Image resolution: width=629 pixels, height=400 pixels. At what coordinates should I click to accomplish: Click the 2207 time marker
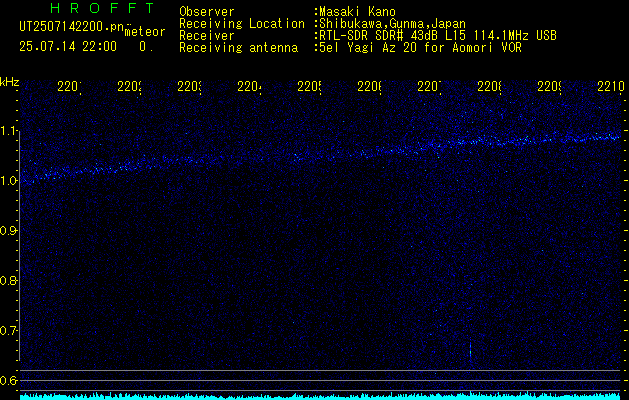430,86
